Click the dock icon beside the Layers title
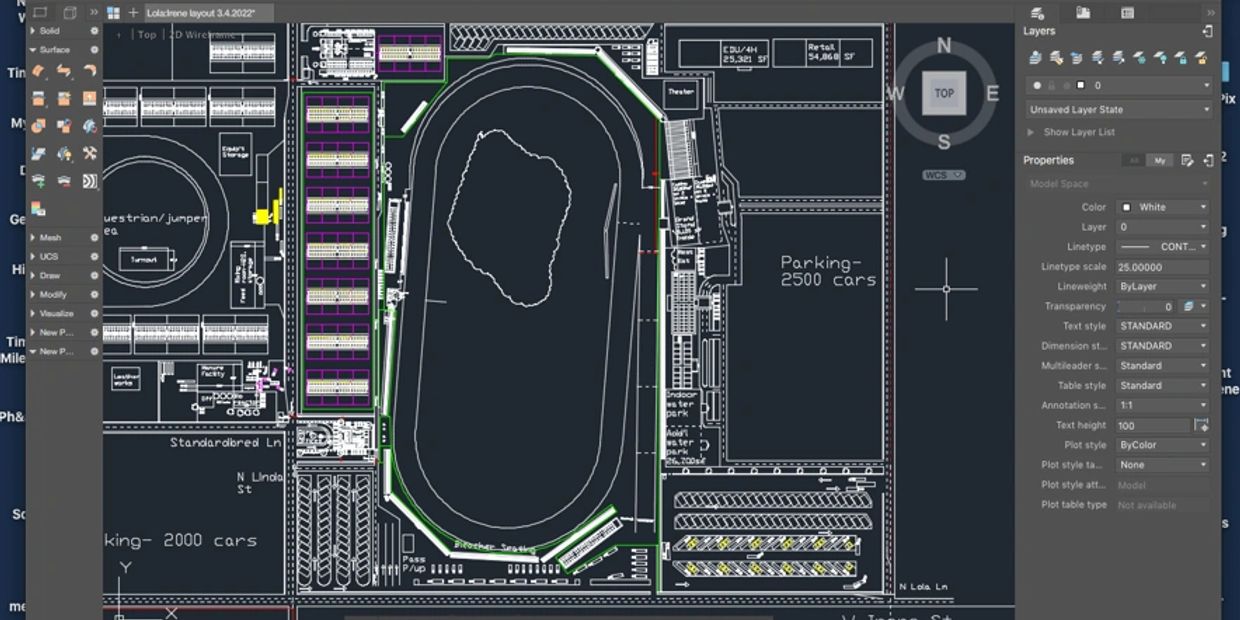 [x=1207, y=31]
